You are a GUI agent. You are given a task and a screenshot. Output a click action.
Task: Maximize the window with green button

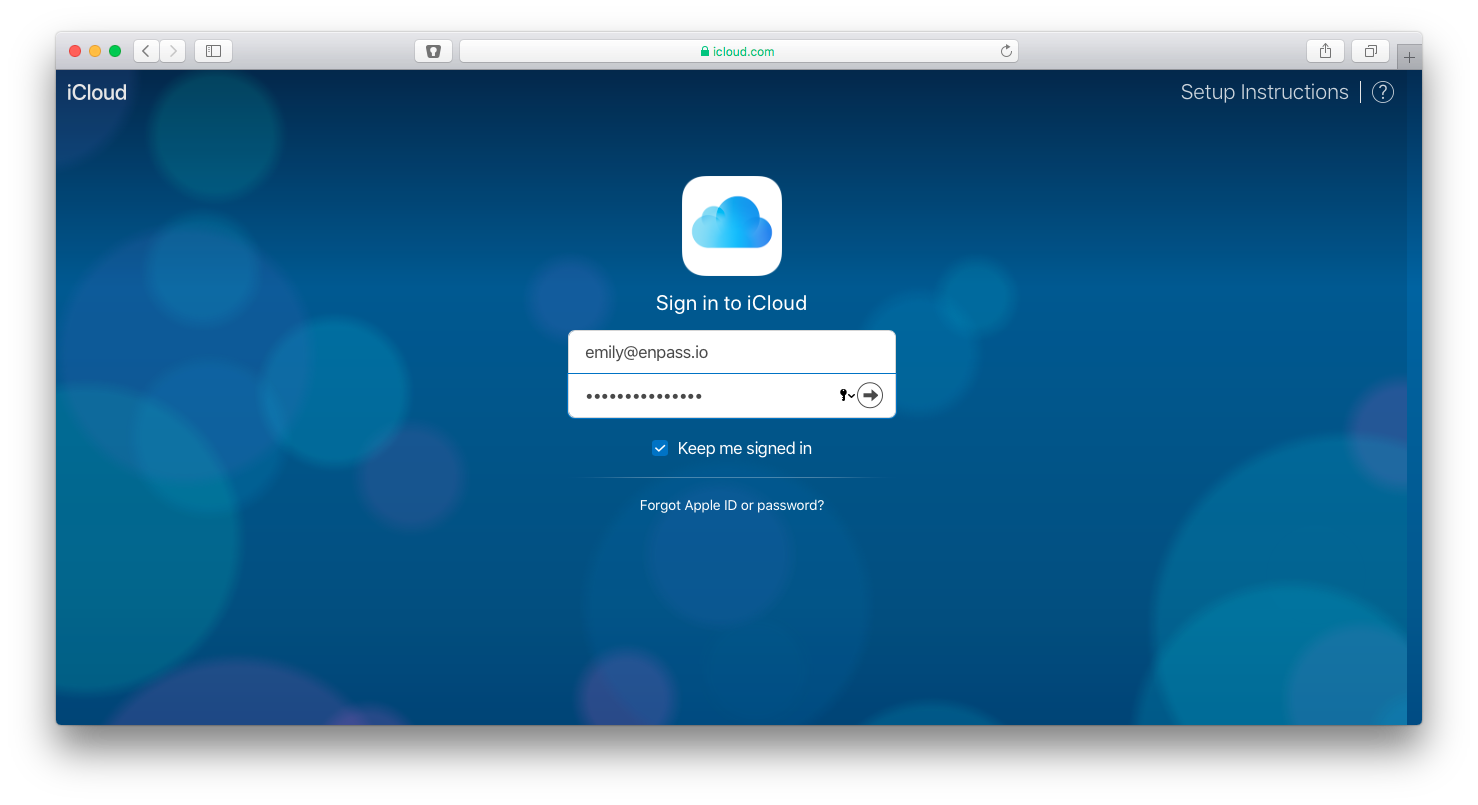(x=115, y=51)
